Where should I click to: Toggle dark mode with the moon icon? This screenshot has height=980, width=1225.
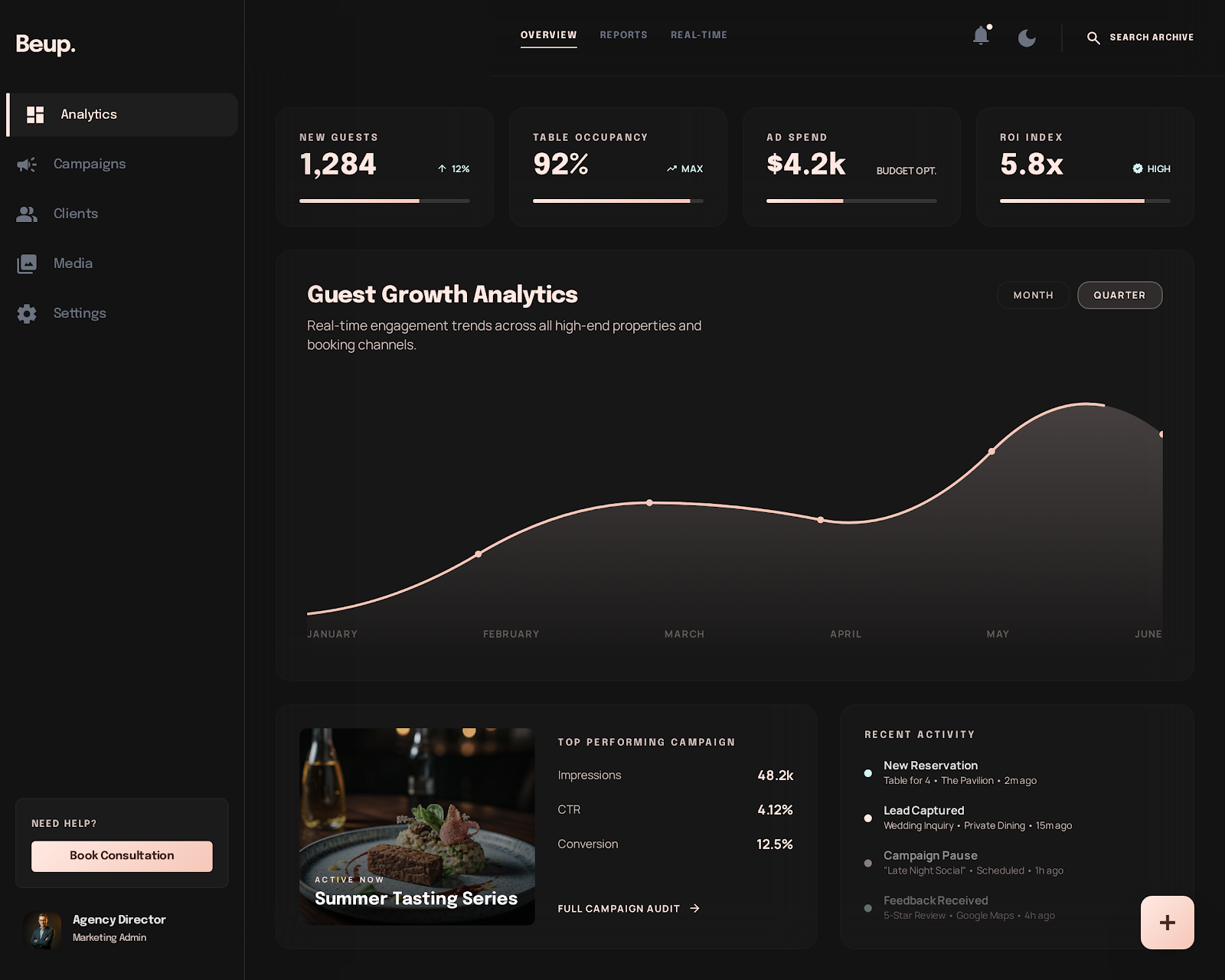pyautogui.click(x=1027, y=38)
